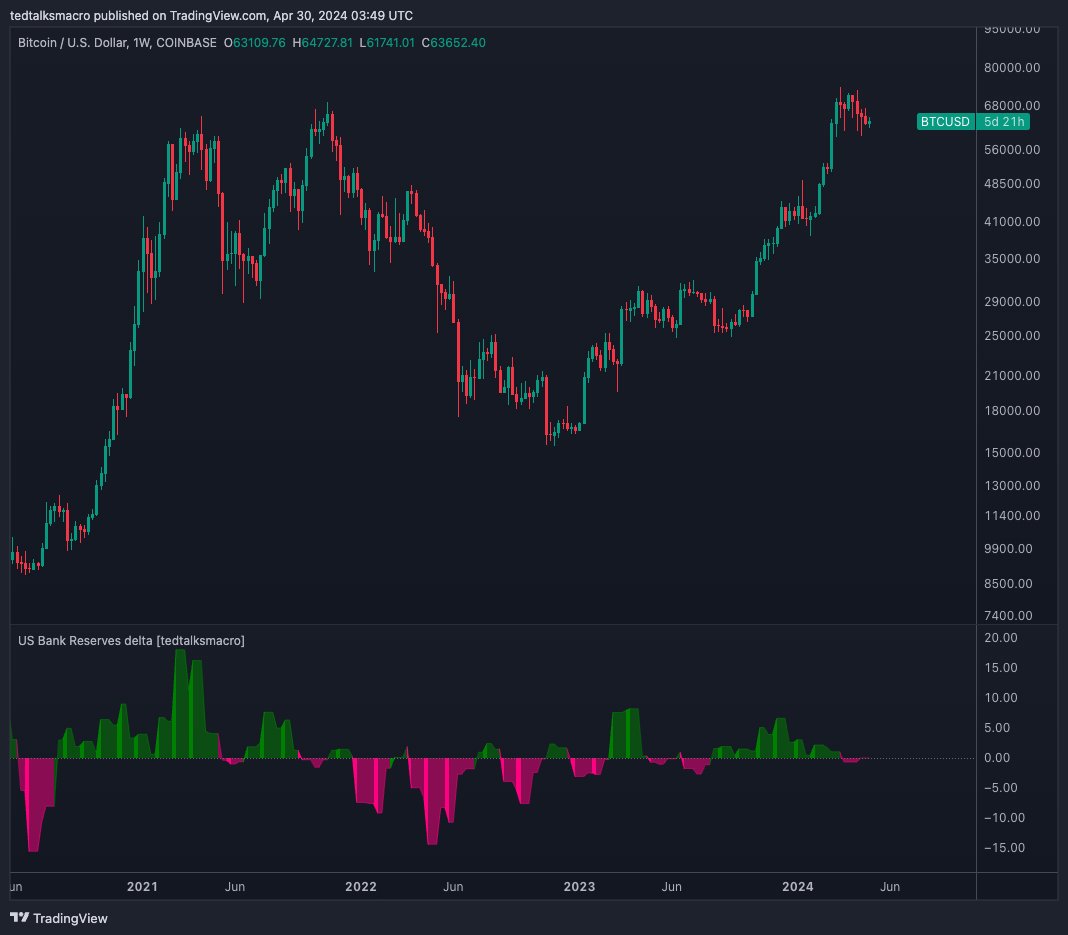Click the US Bank Reserves delta indicator label

pyautogui.click(x=131, y=640)
